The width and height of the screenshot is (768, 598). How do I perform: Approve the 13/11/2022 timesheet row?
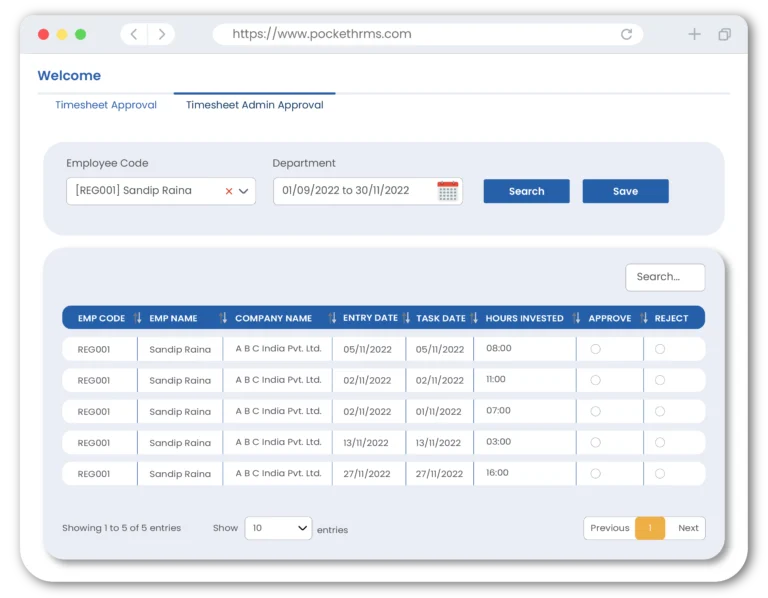click(x=596, y=442)
